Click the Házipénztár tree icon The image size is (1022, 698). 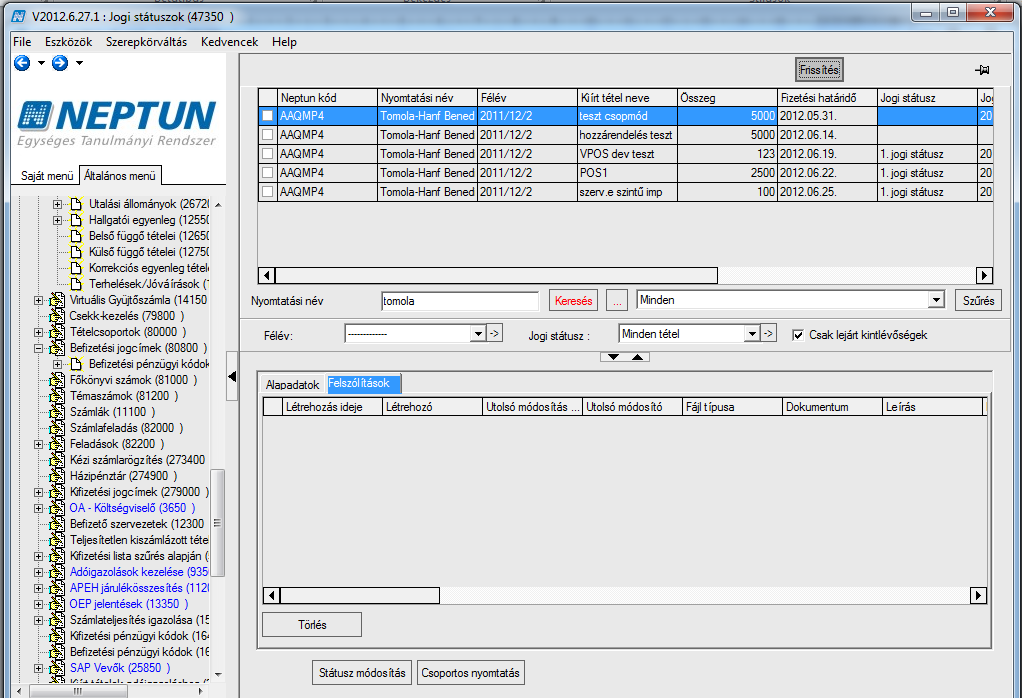[57, 476]
